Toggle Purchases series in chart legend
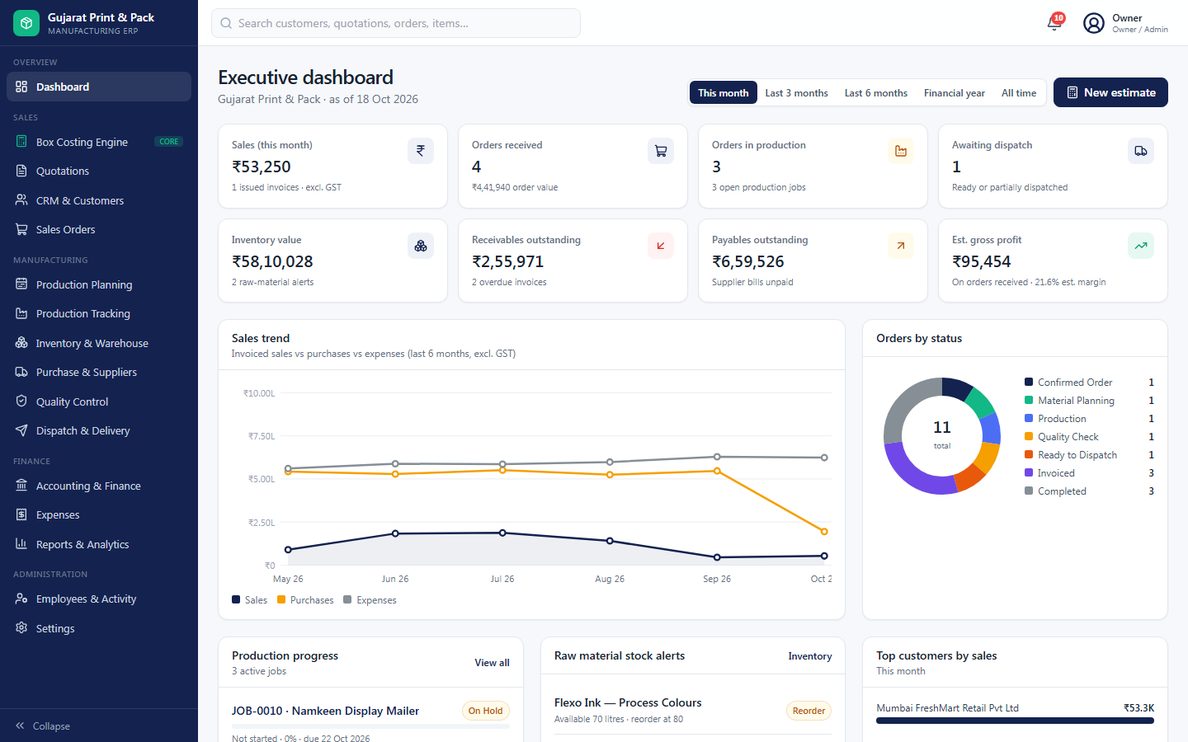This screenshot has width=1188, height=742. [305, 600]
